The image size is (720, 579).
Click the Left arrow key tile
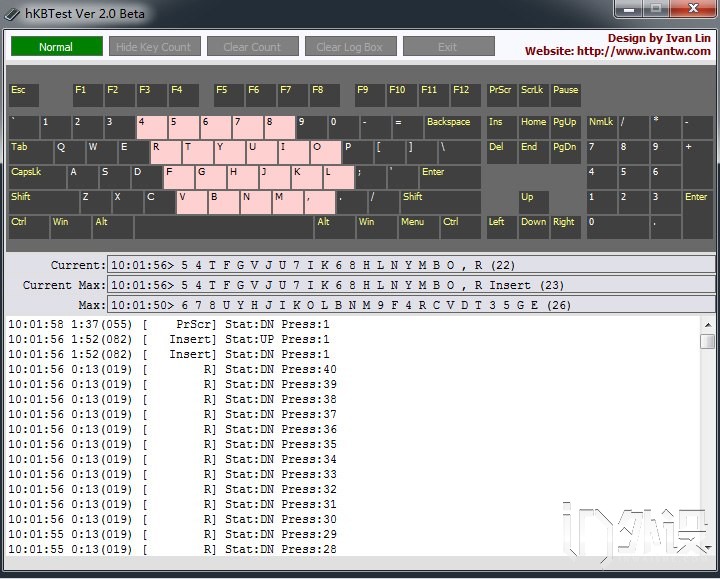(502, 227)
